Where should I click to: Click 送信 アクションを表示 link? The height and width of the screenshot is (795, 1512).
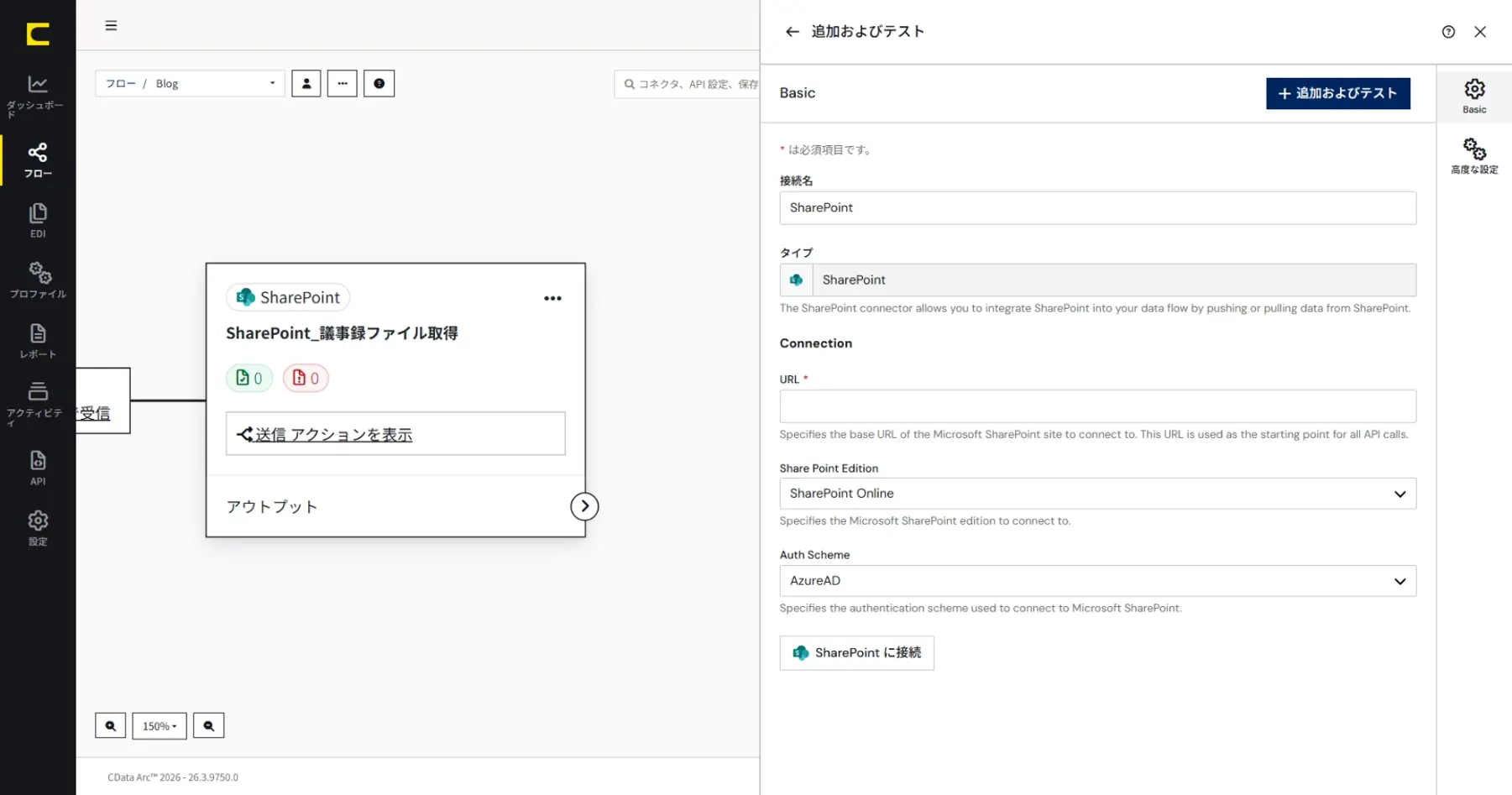pyautogui.click(x=333, y=435)
